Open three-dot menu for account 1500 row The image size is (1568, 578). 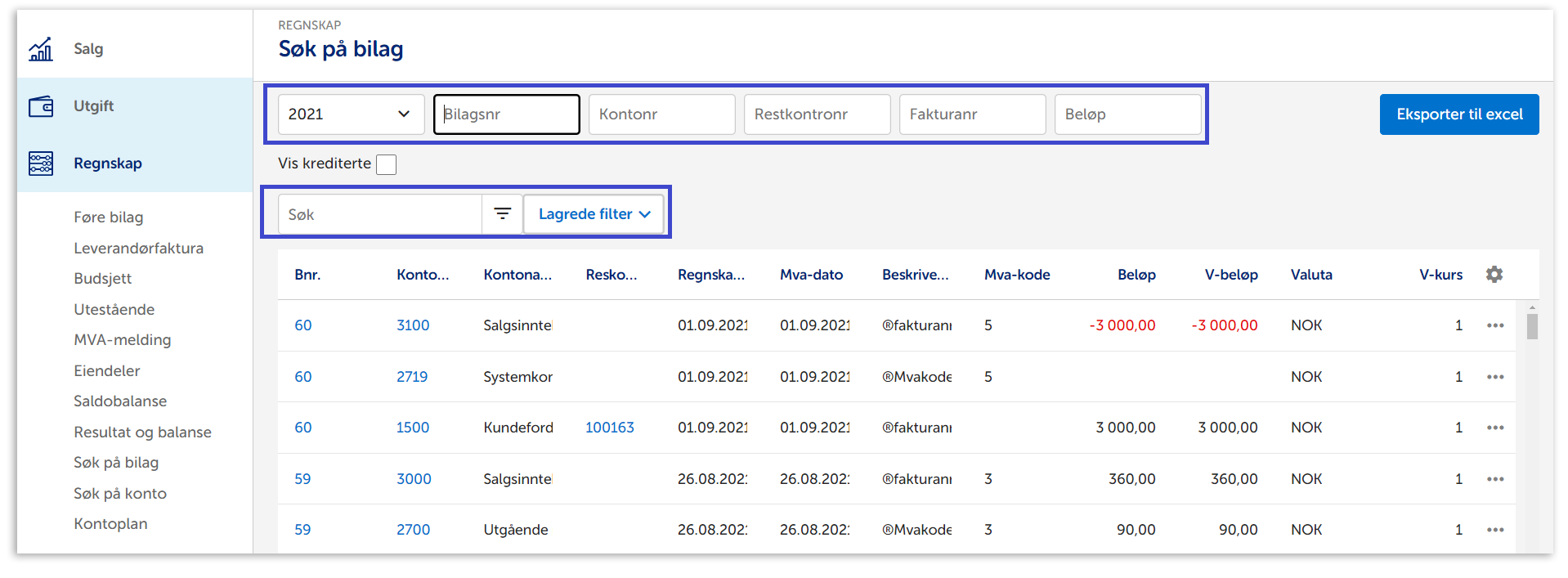pos(1494,428)
